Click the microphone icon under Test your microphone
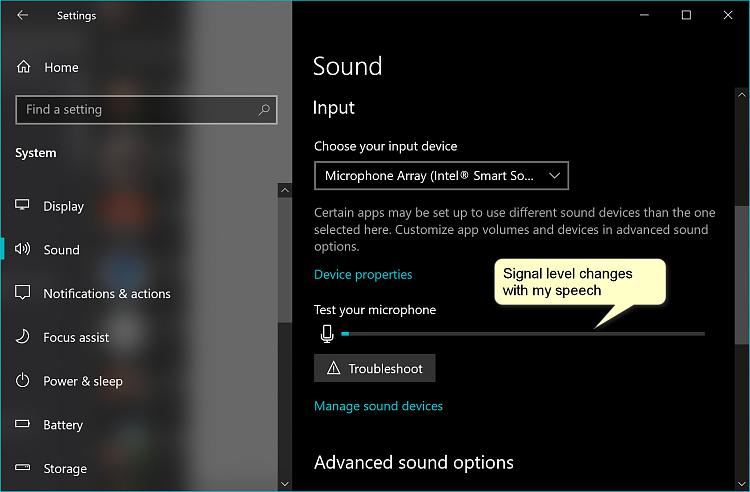Screen dimensions: 750x492 tap(327, 333)
